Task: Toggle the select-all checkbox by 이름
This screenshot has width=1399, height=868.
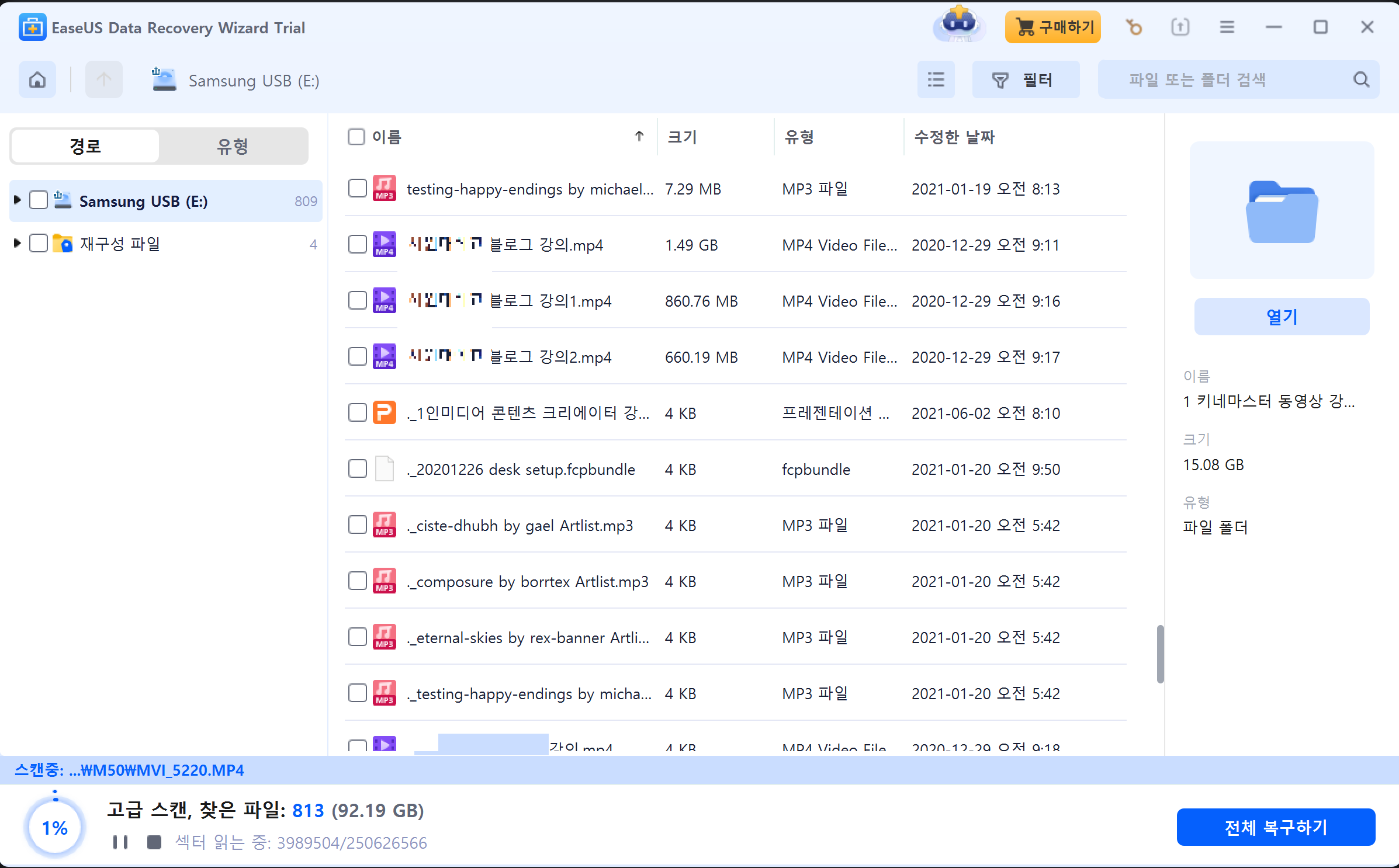Action: click(356, 137)
